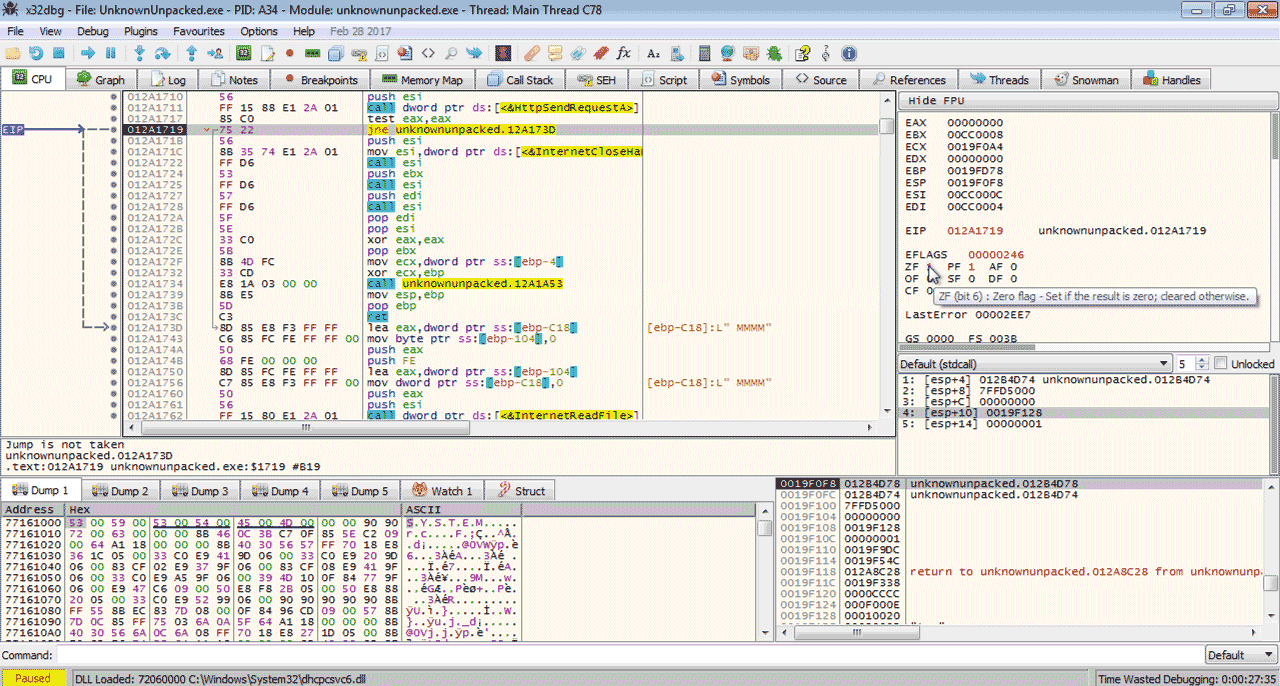Click the Step Into toolbar icon

coord(139,53)
